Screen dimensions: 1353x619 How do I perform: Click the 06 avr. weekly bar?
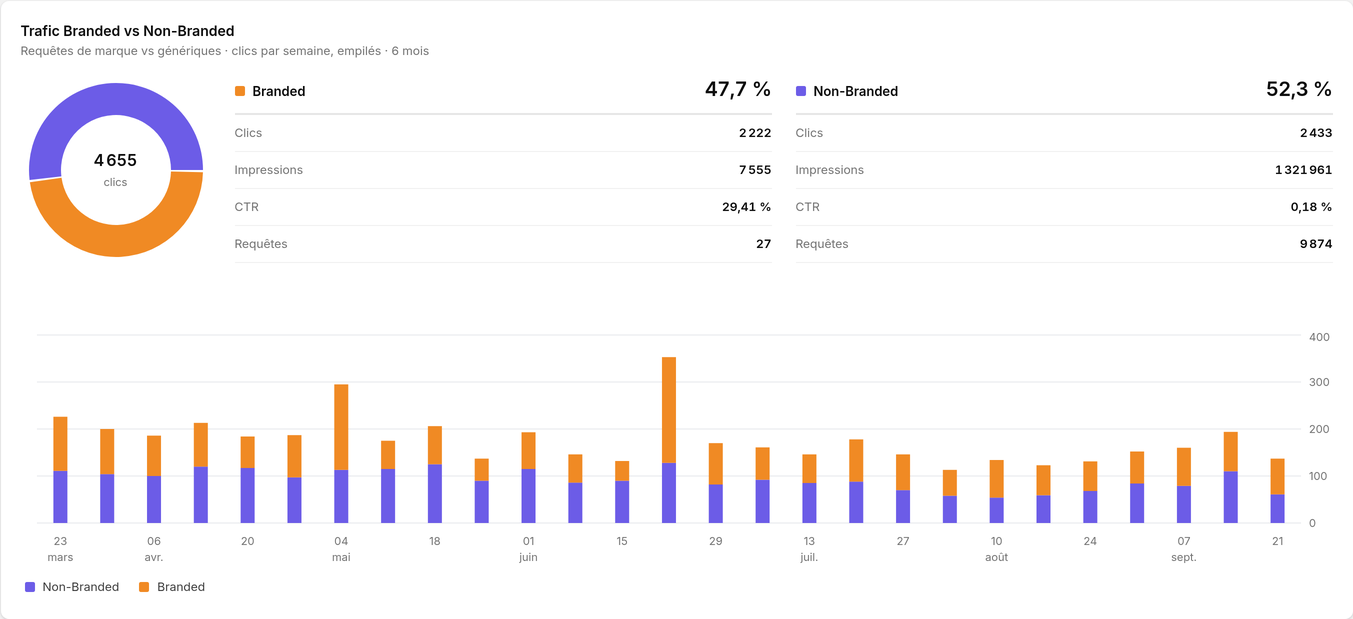click(154, 479)
